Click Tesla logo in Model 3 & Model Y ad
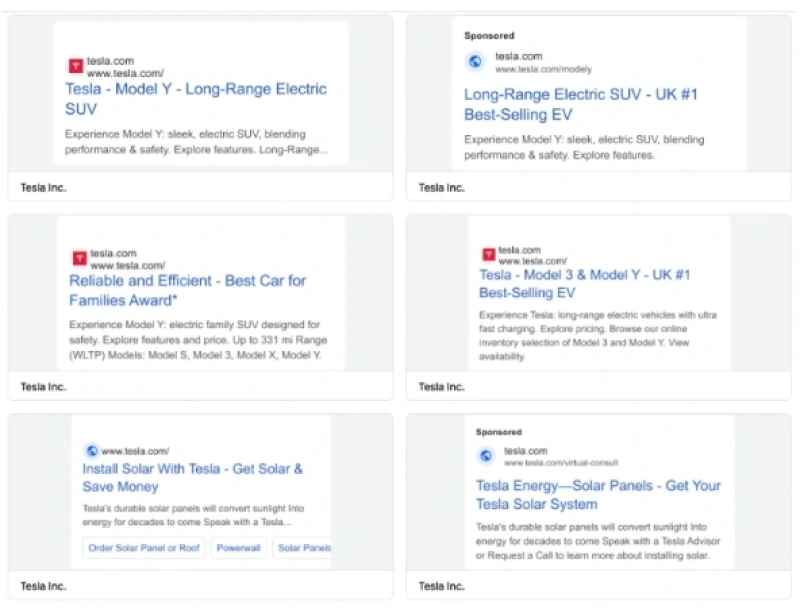This screenshot has width=800, height=609. pos(489,254)
